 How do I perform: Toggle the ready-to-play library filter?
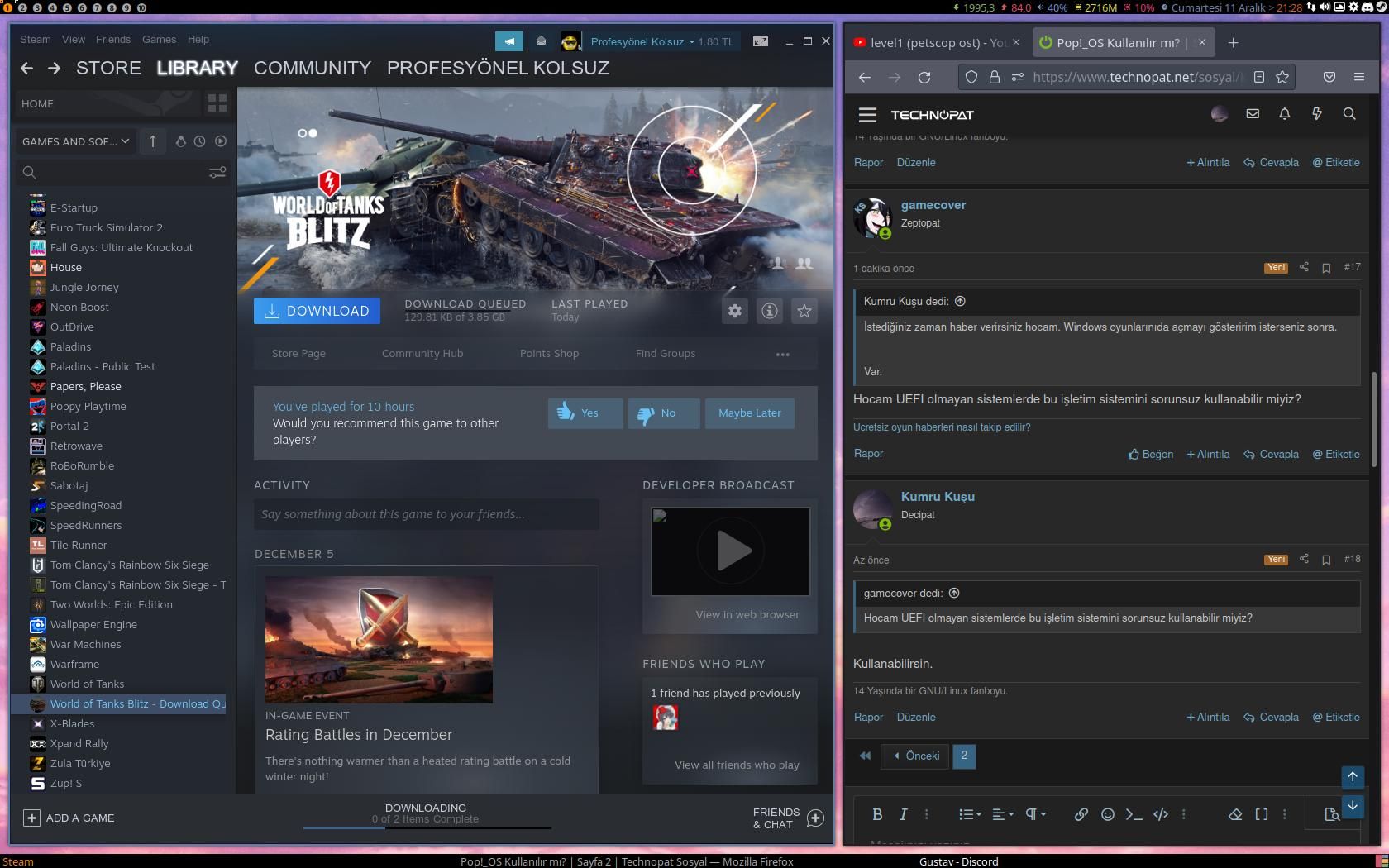(x=221, y=141)
